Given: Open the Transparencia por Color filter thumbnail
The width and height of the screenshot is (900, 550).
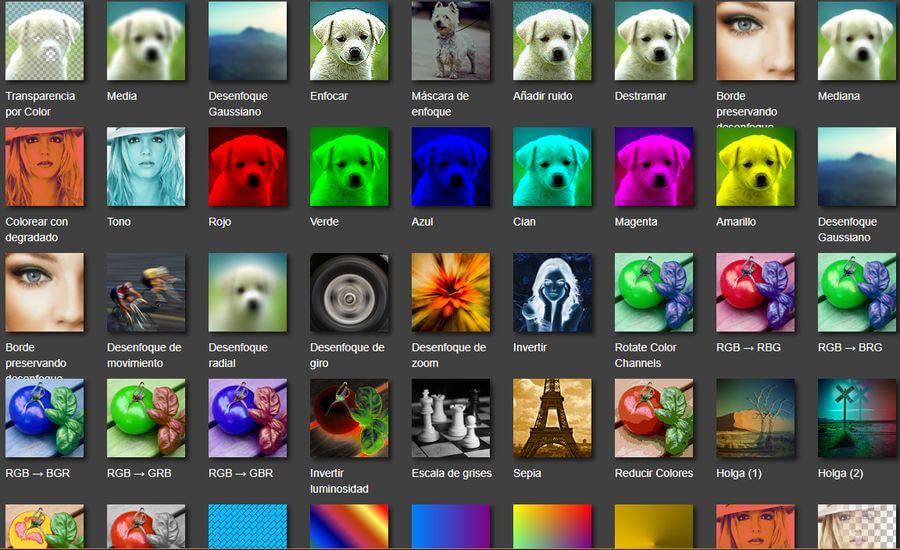Looking at the screenshot, I should [44, 41].
